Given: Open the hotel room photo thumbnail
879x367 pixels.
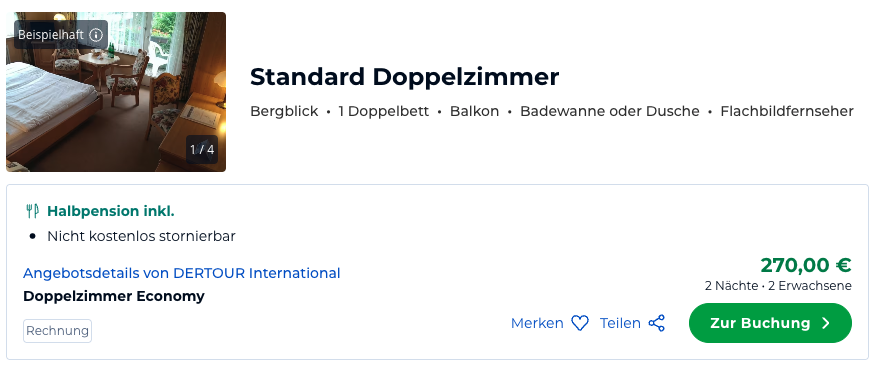Looking at the screenshot, I should (x=116, y=92).
